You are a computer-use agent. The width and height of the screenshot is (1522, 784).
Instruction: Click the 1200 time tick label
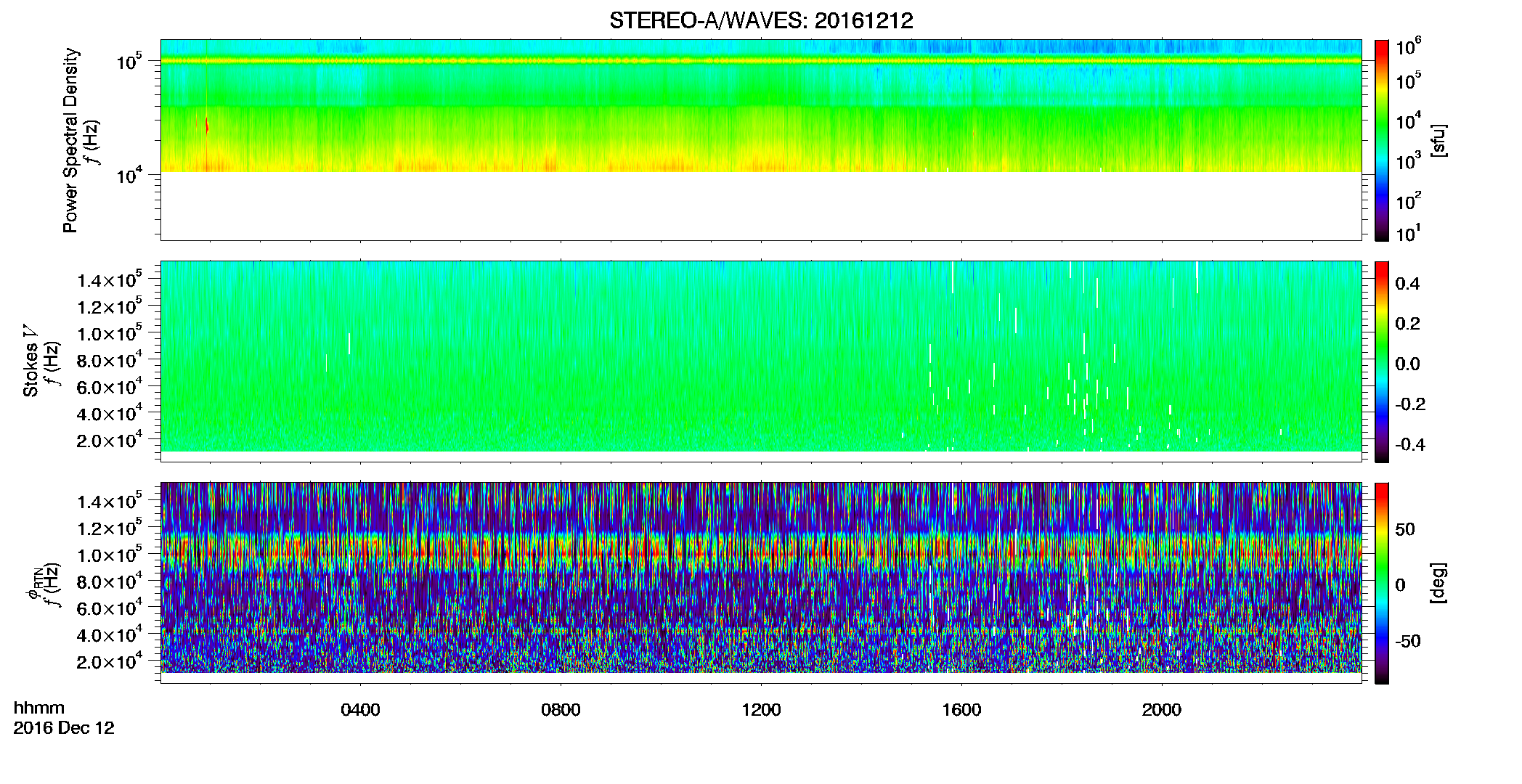coord(761,710)
